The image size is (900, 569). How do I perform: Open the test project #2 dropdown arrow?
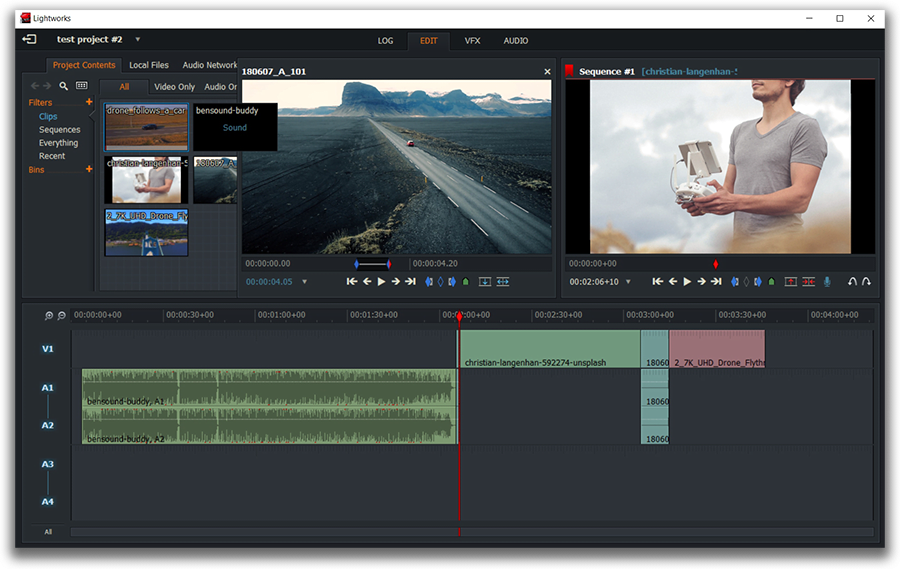[138, 40]
